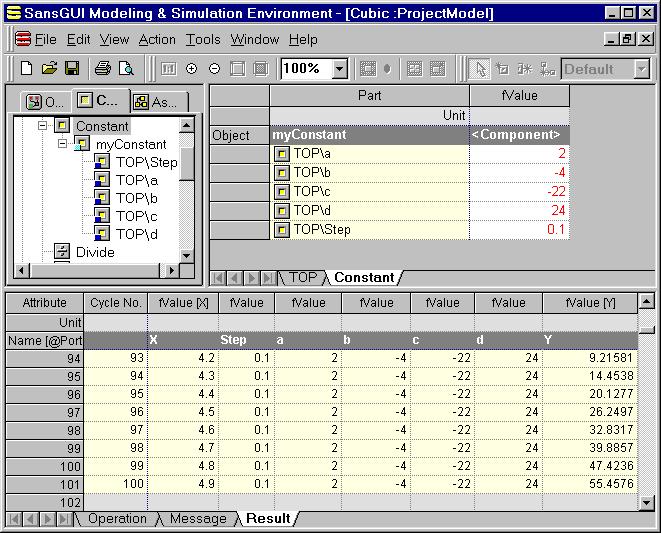
Task: Click tree panel scroll left arrow
Action: click(22, 270)
